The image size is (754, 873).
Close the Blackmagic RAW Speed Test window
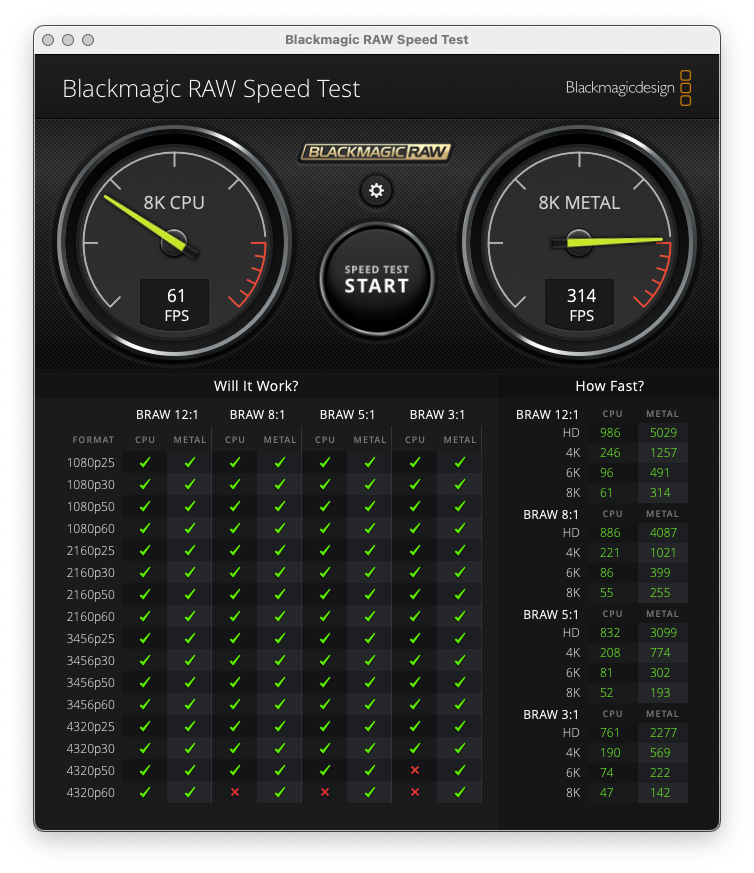[x=48, y=40]
